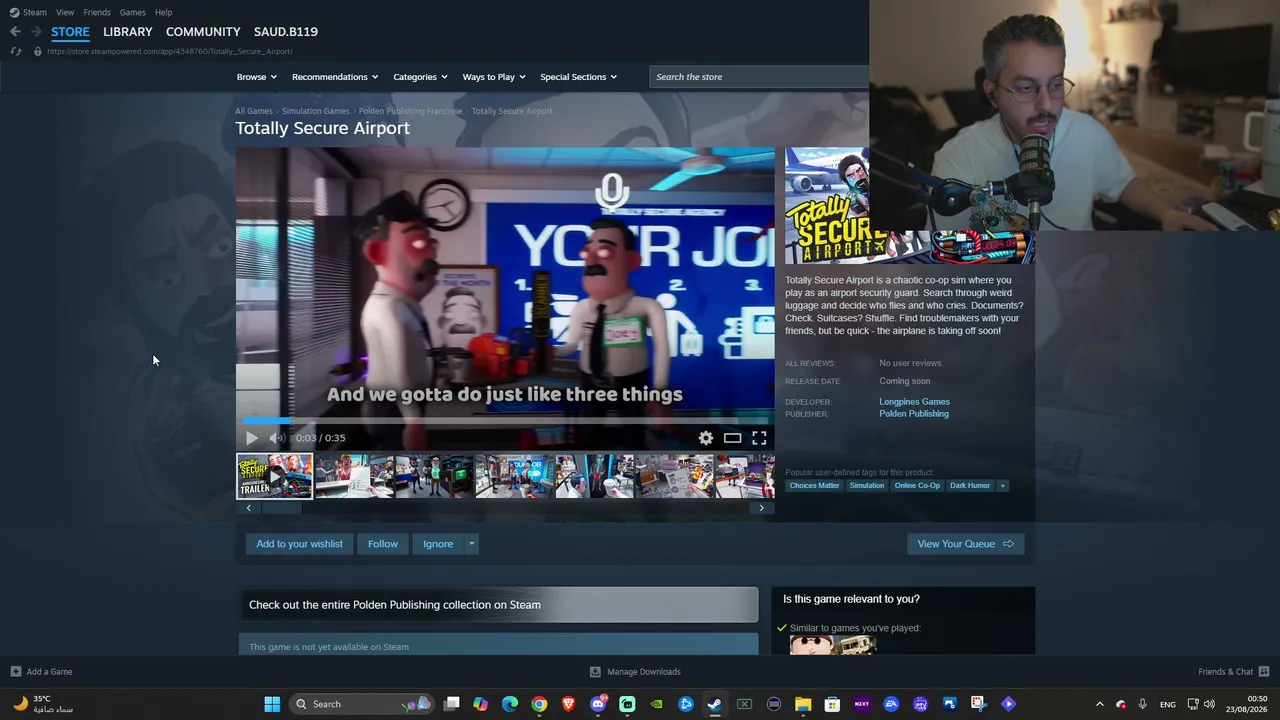The image size is (1280, 720).
Task: Follow the game
Action: [x=383, y=544]
